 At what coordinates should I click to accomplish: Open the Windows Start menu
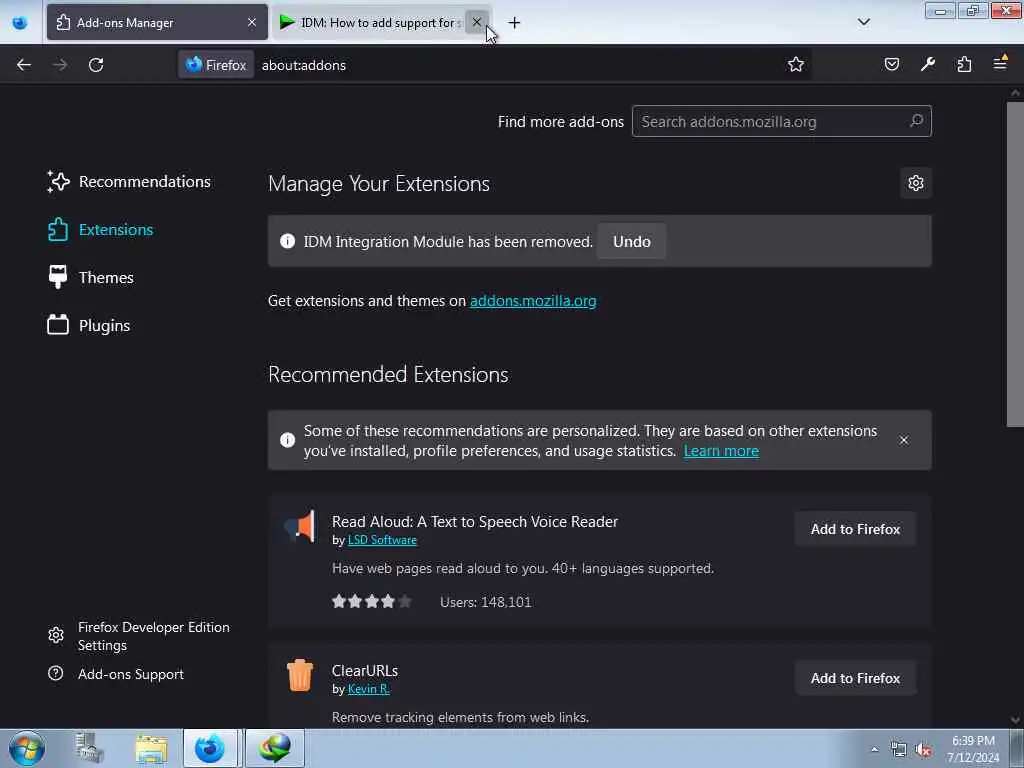point(27,748)
